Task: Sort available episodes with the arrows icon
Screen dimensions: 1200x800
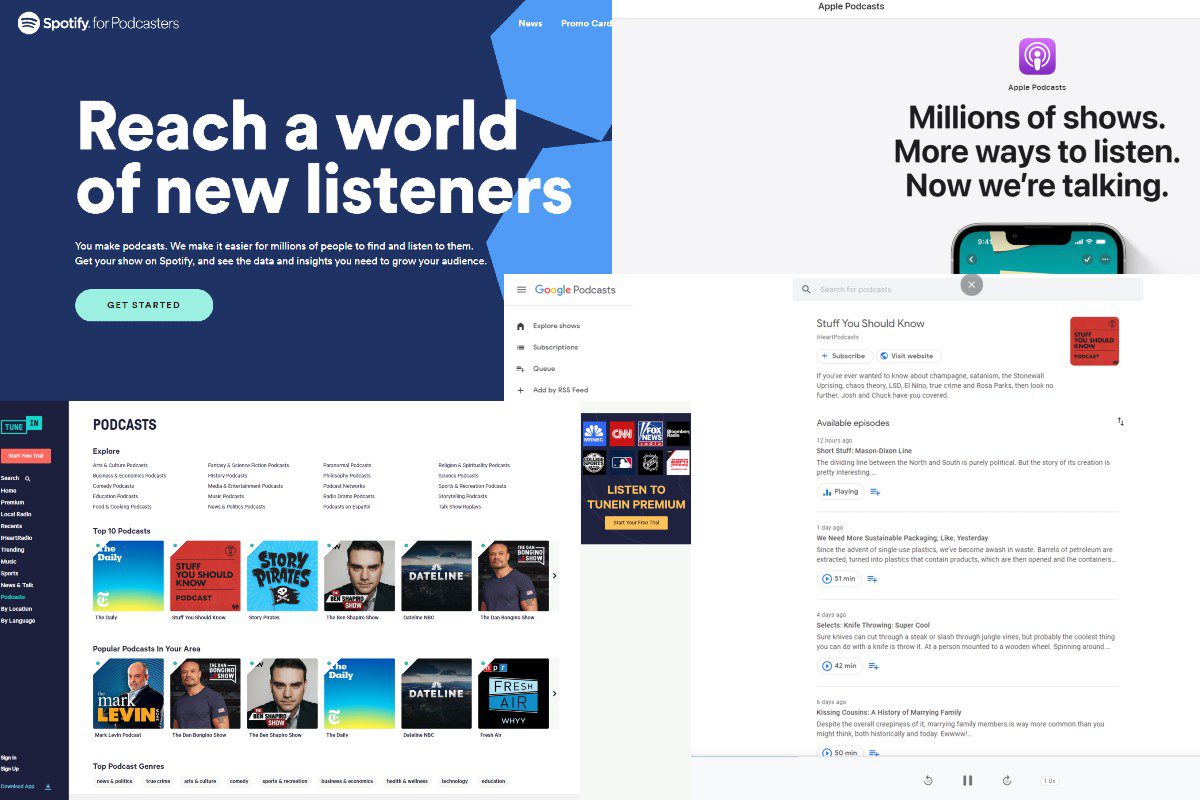Action: (1120, 422)
